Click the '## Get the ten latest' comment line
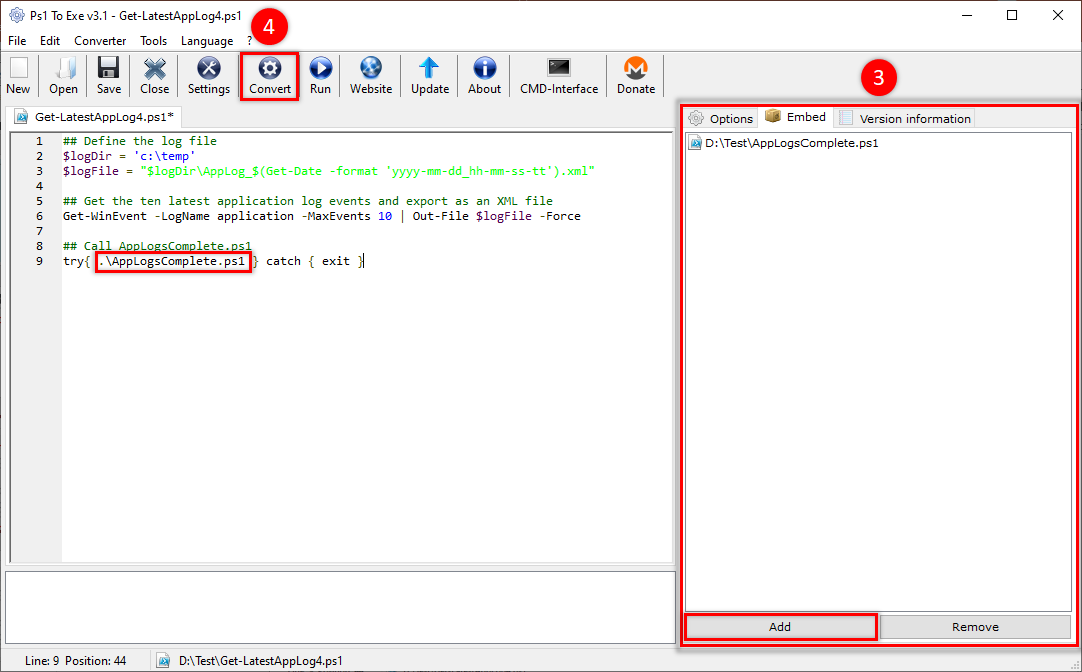This screenshot has height=672, width=1082. click(x=308, y=201)
